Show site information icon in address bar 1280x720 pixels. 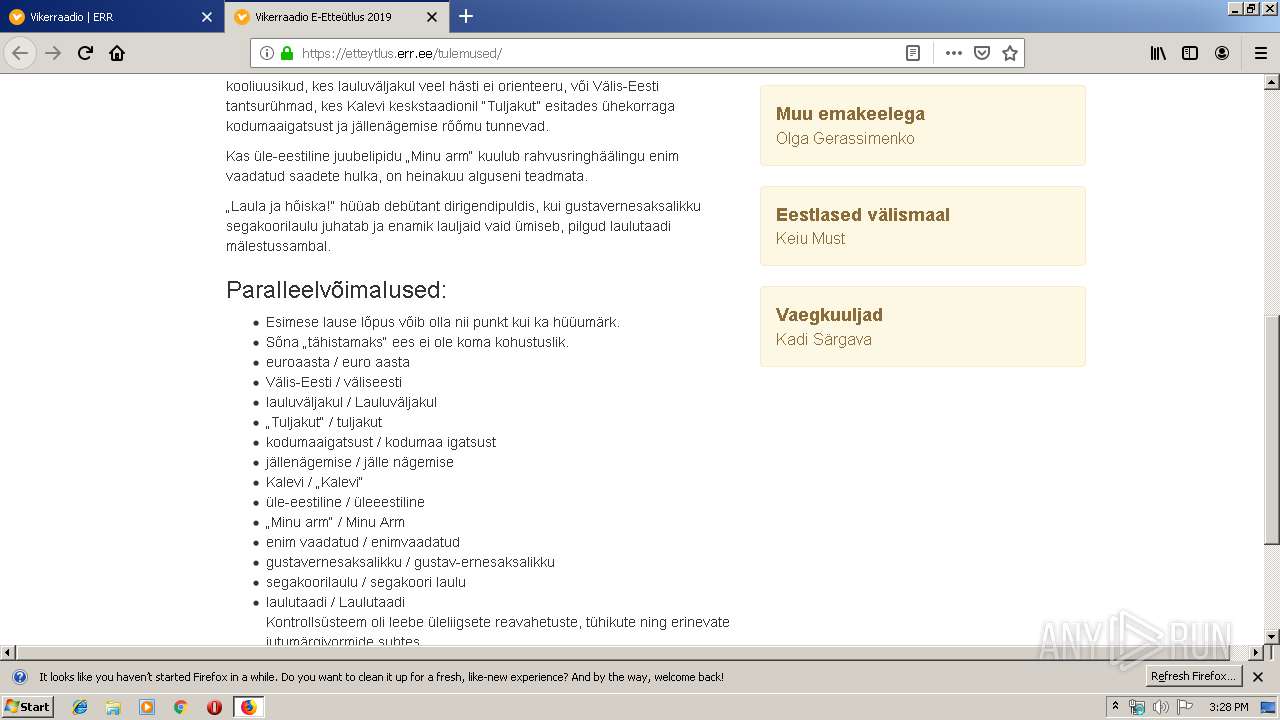coord(267,53)
